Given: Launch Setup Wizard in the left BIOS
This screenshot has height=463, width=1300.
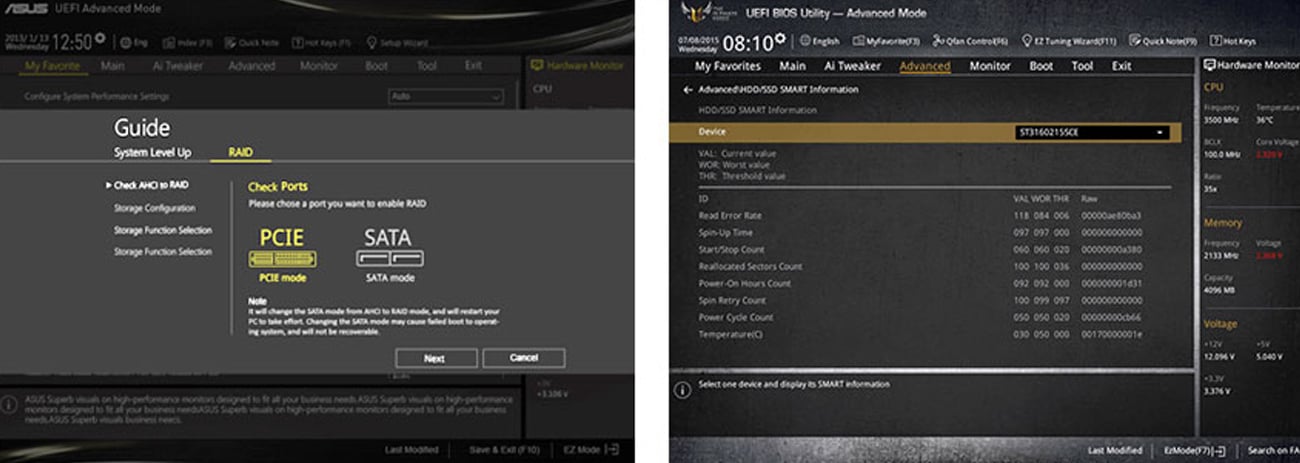Looking at the screenshot, I should [397, 43].
